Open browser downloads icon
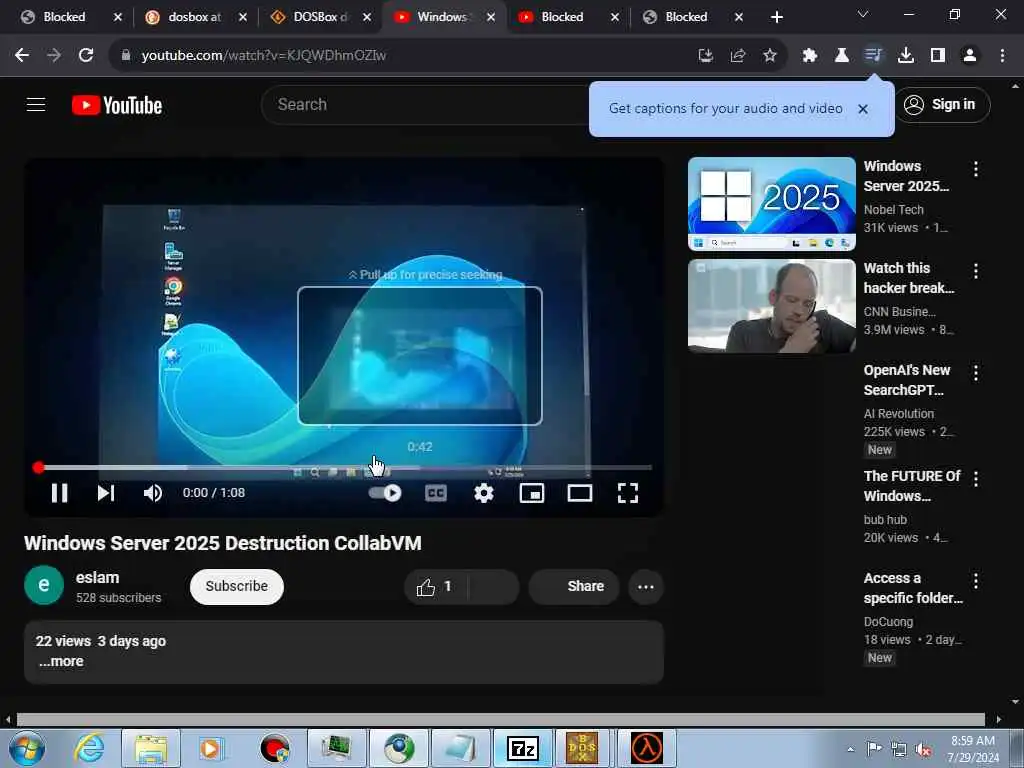The height and width of the screenshot is (768, 1024). coord(906,56)
